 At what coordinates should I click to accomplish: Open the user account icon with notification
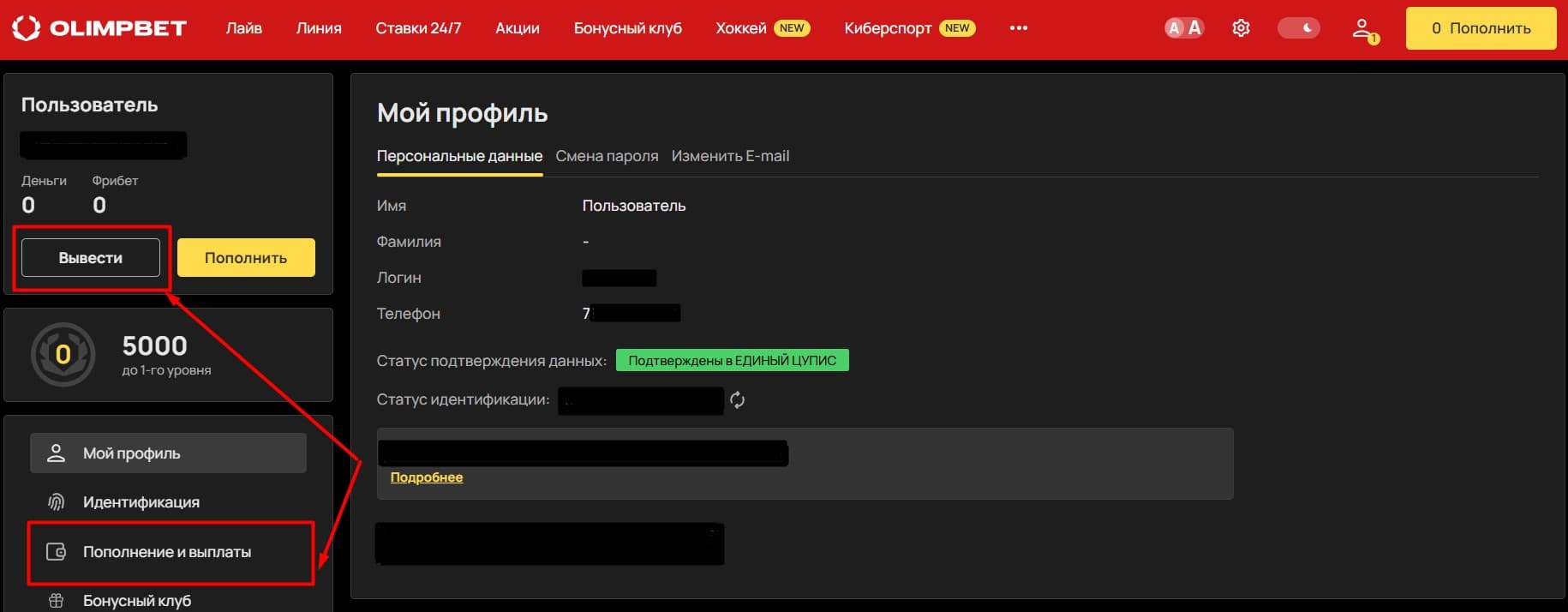point(1365,30)
